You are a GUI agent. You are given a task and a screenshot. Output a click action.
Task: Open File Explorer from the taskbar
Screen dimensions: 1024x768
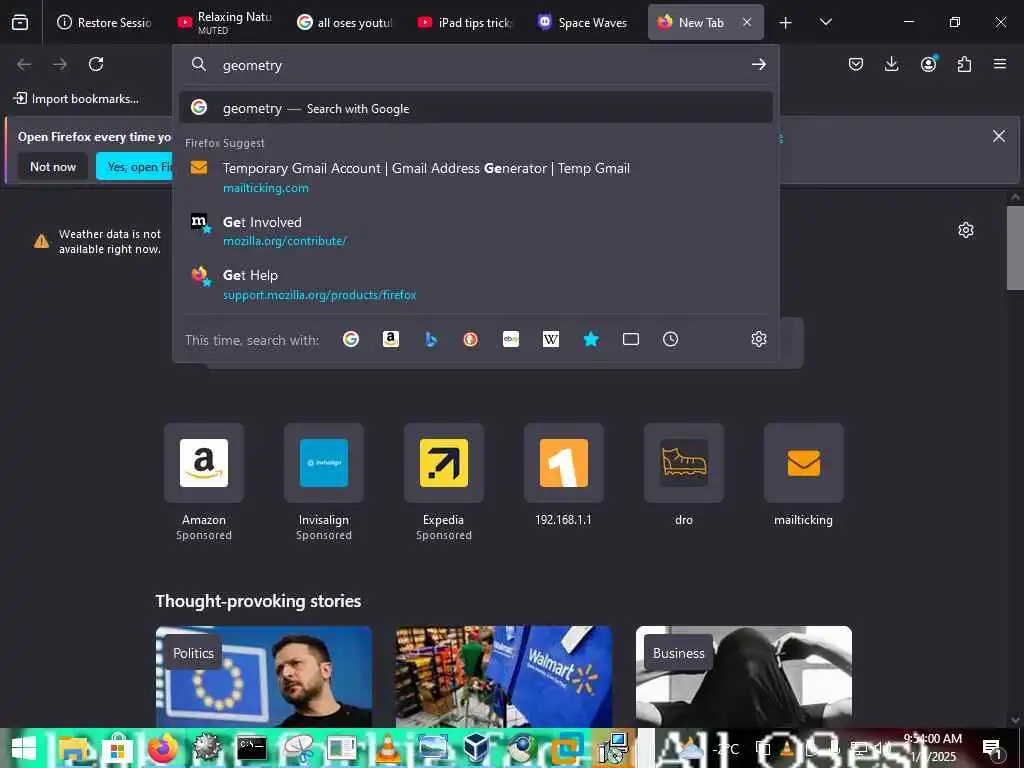click(73, 748)
